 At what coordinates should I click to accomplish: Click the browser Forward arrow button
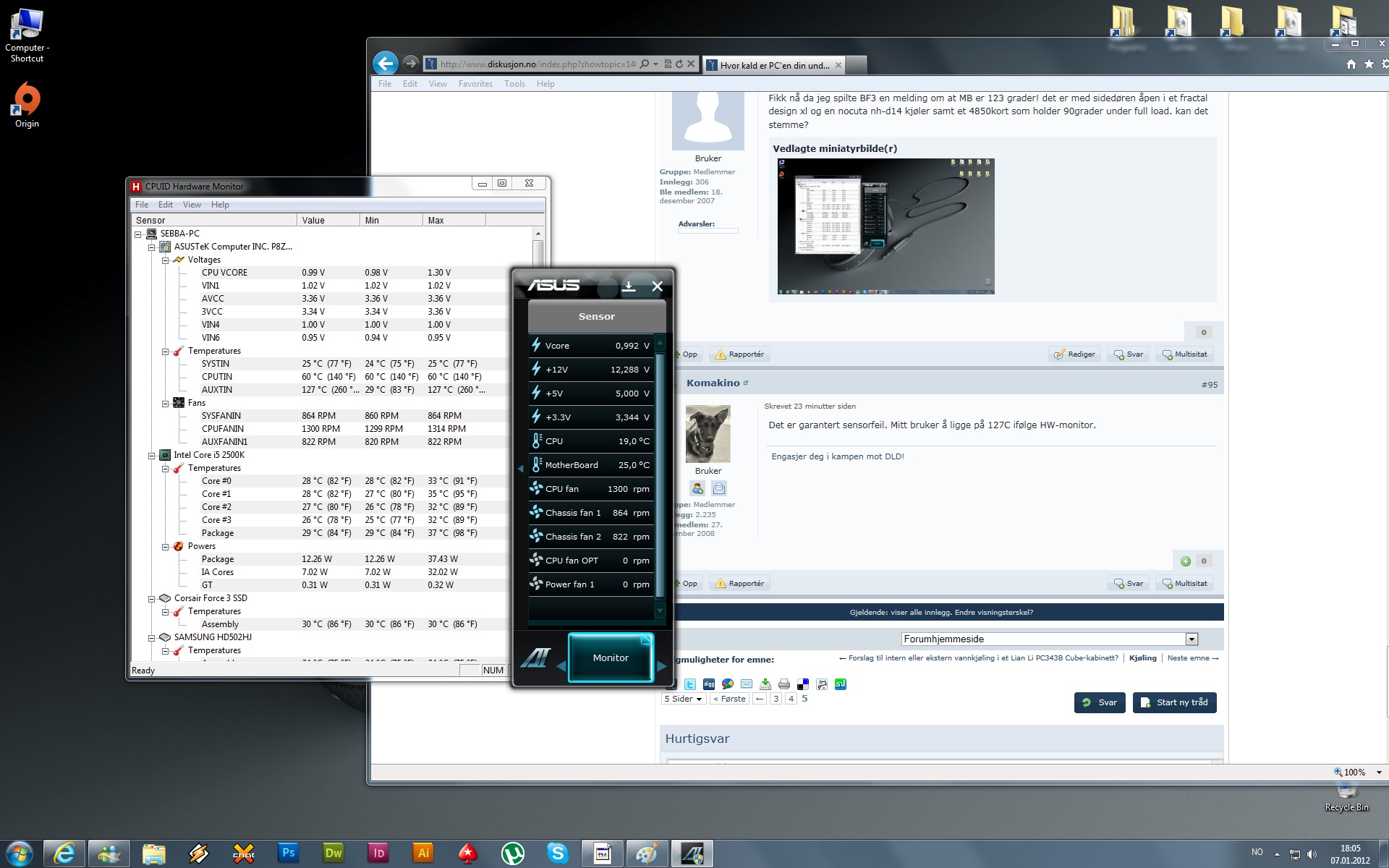[x=410, y=64]
